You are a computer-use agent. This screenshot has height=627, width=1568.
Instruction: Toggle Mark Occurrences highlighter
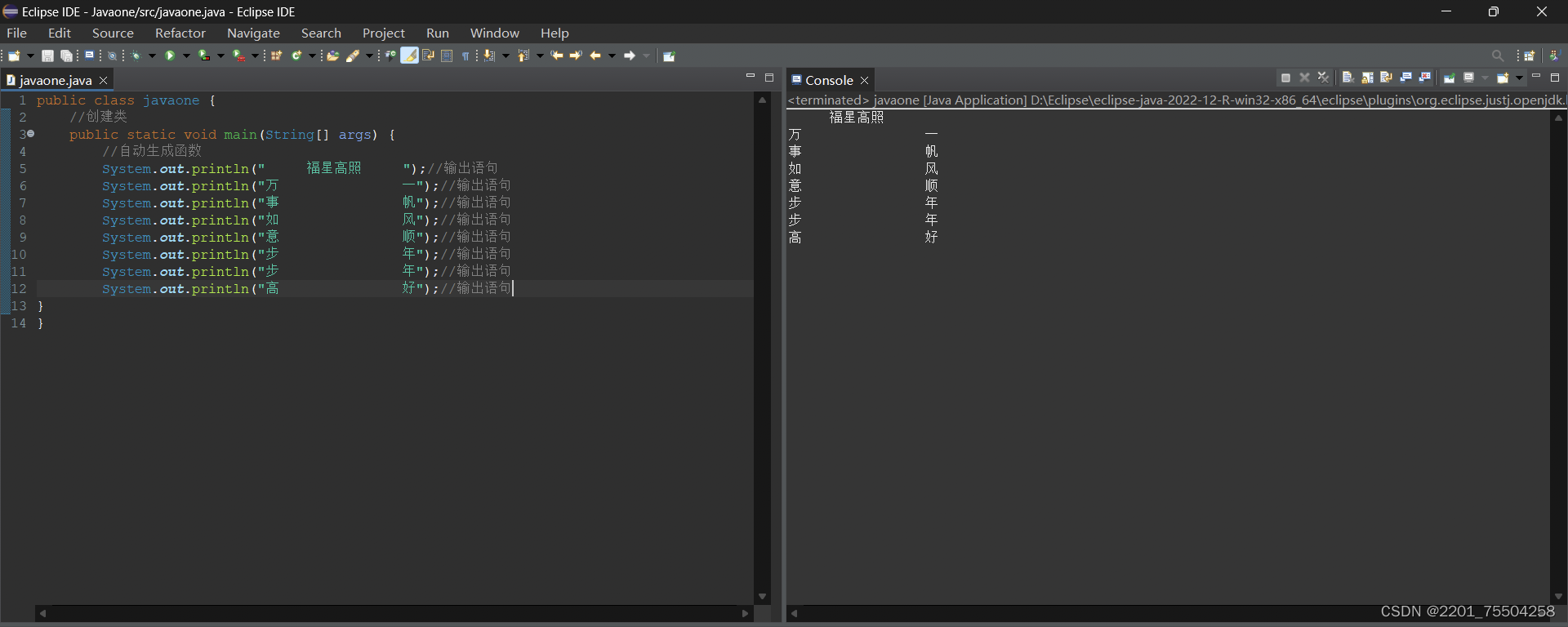(409, 56)
